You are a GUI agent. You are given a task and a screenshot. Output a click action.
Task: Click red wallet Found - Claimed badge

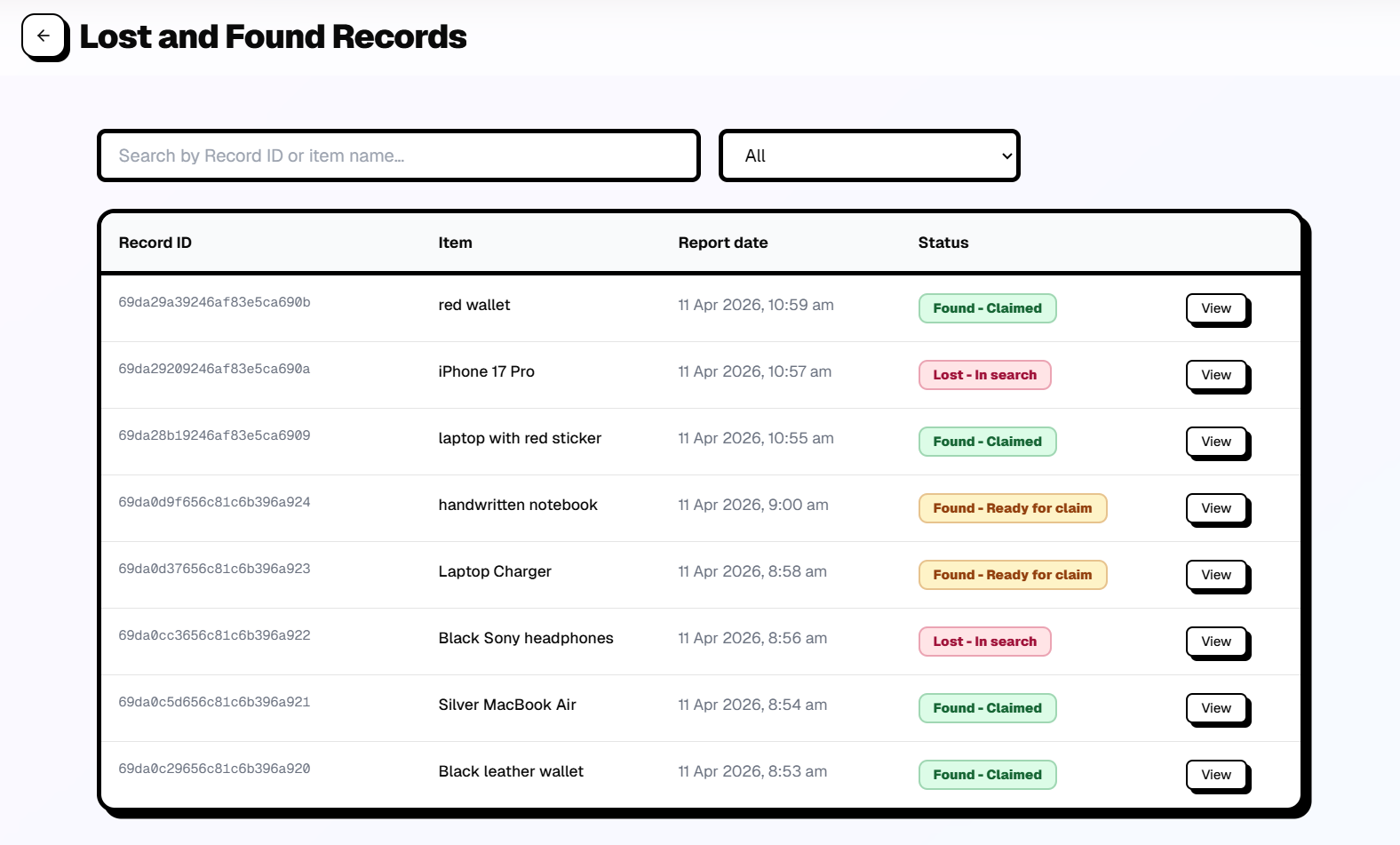(987, 308)
